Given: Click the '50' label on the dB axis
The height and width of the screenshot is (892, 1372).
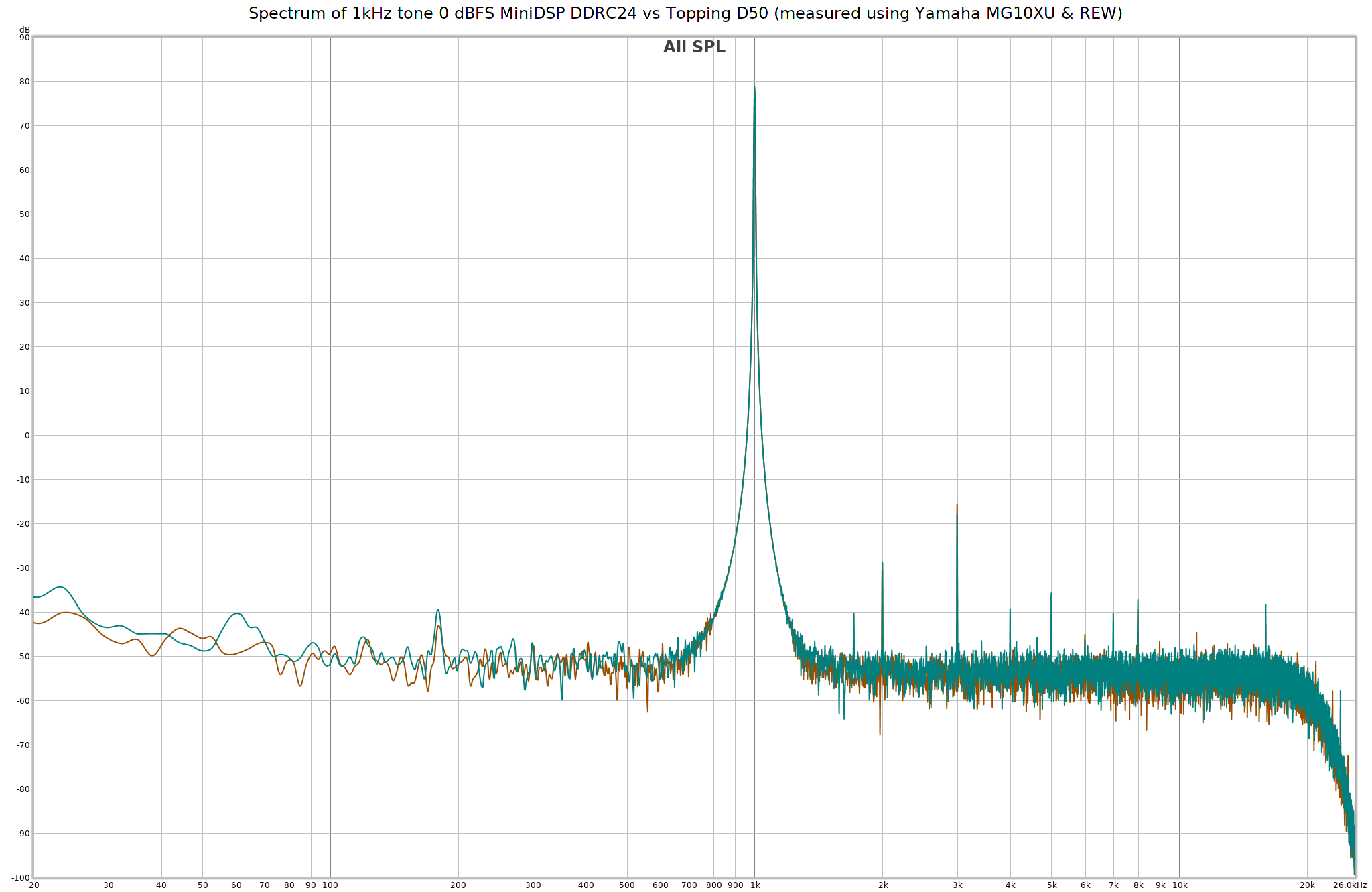Looking at the screenshot, I should [x=25, y=214].
